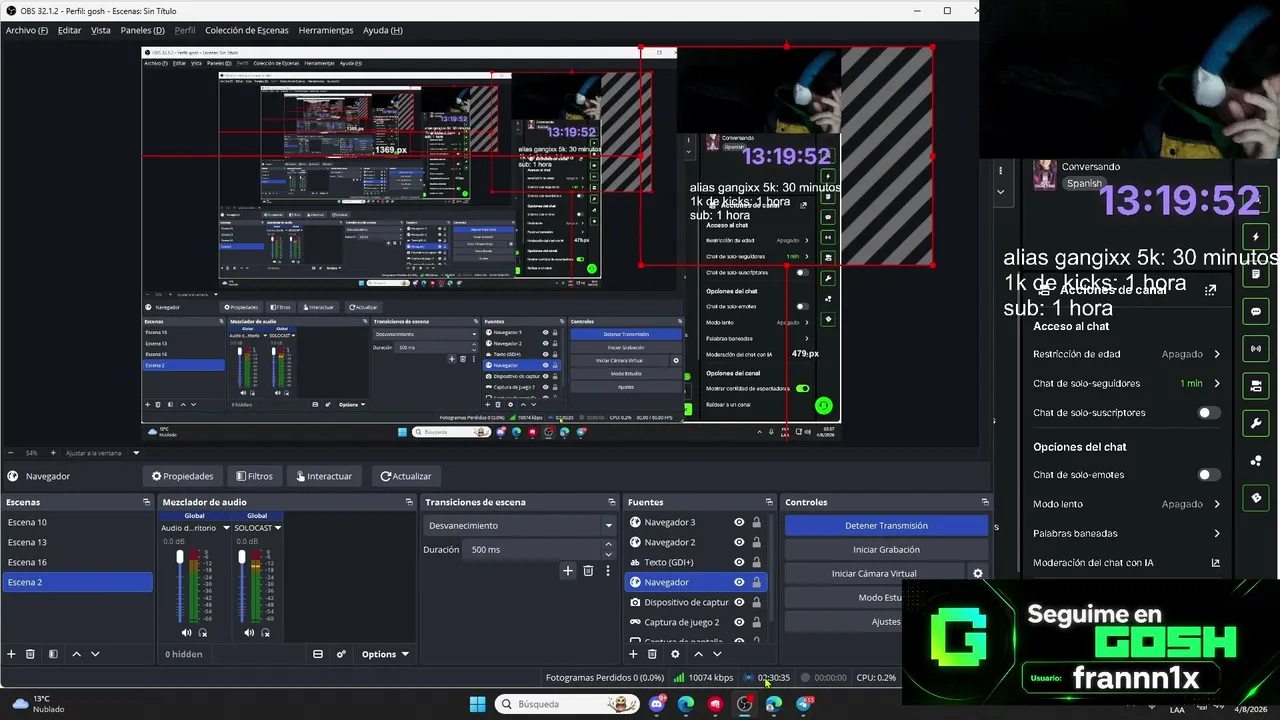Undock the Transiciones de escena panel
The width and height of the screenshot is (1280, 720).
pyautogui.click(x=612, y=502)
